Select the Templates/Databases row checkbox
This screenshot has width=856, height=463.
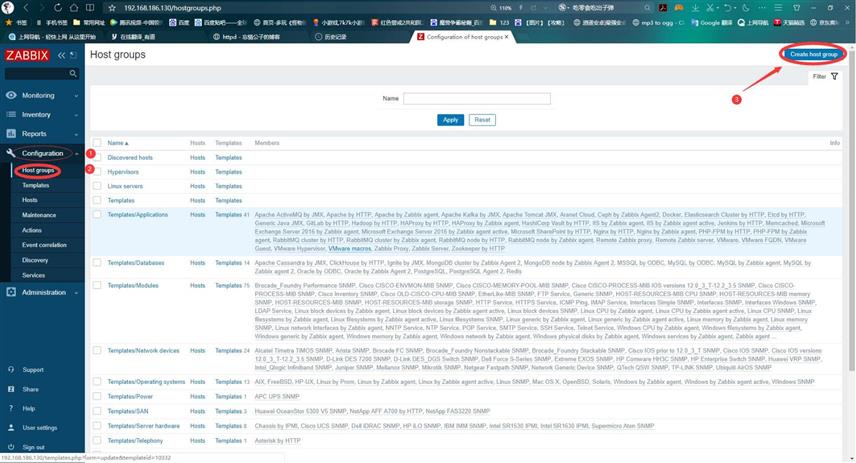(97, 263)
